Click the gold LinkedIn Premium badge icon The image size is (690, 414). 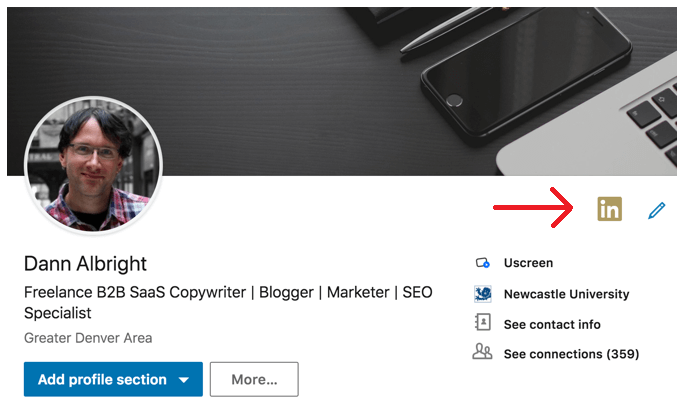609,209
